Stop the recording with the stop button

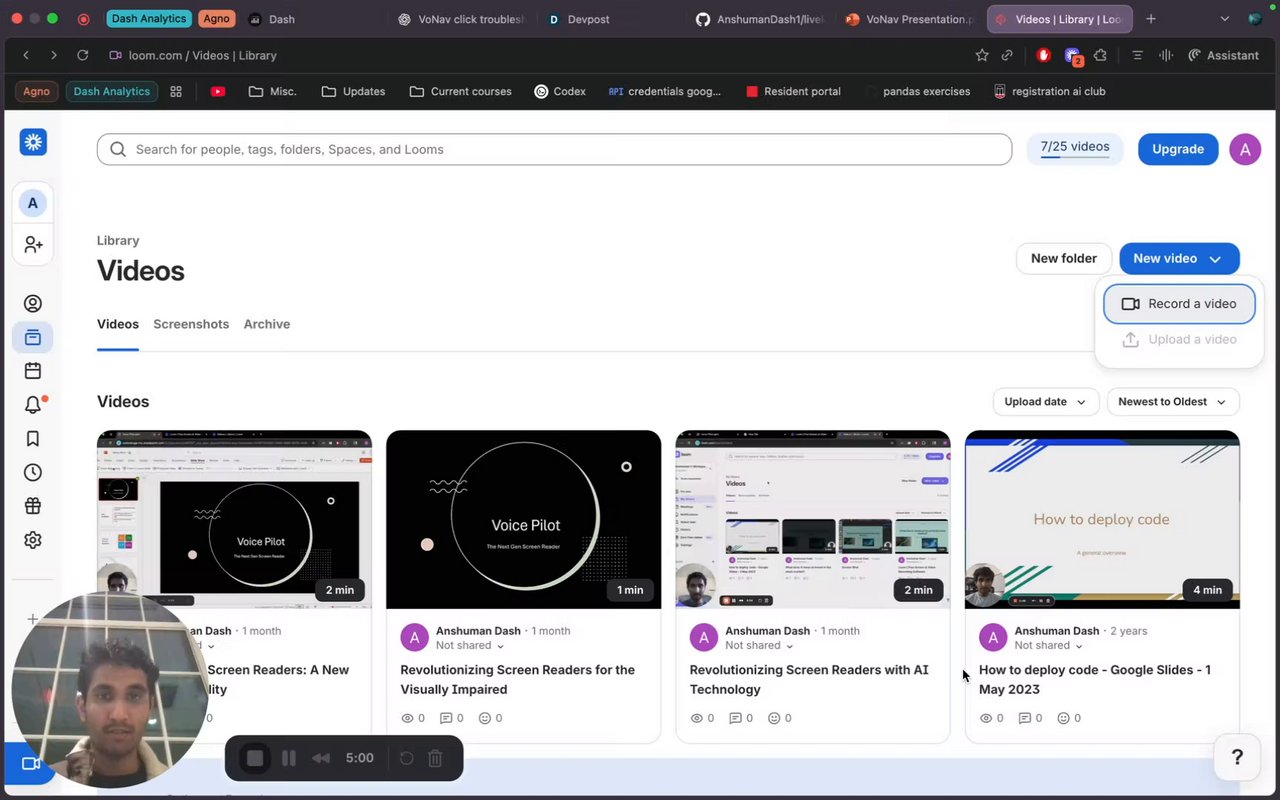tap(255, 758)
